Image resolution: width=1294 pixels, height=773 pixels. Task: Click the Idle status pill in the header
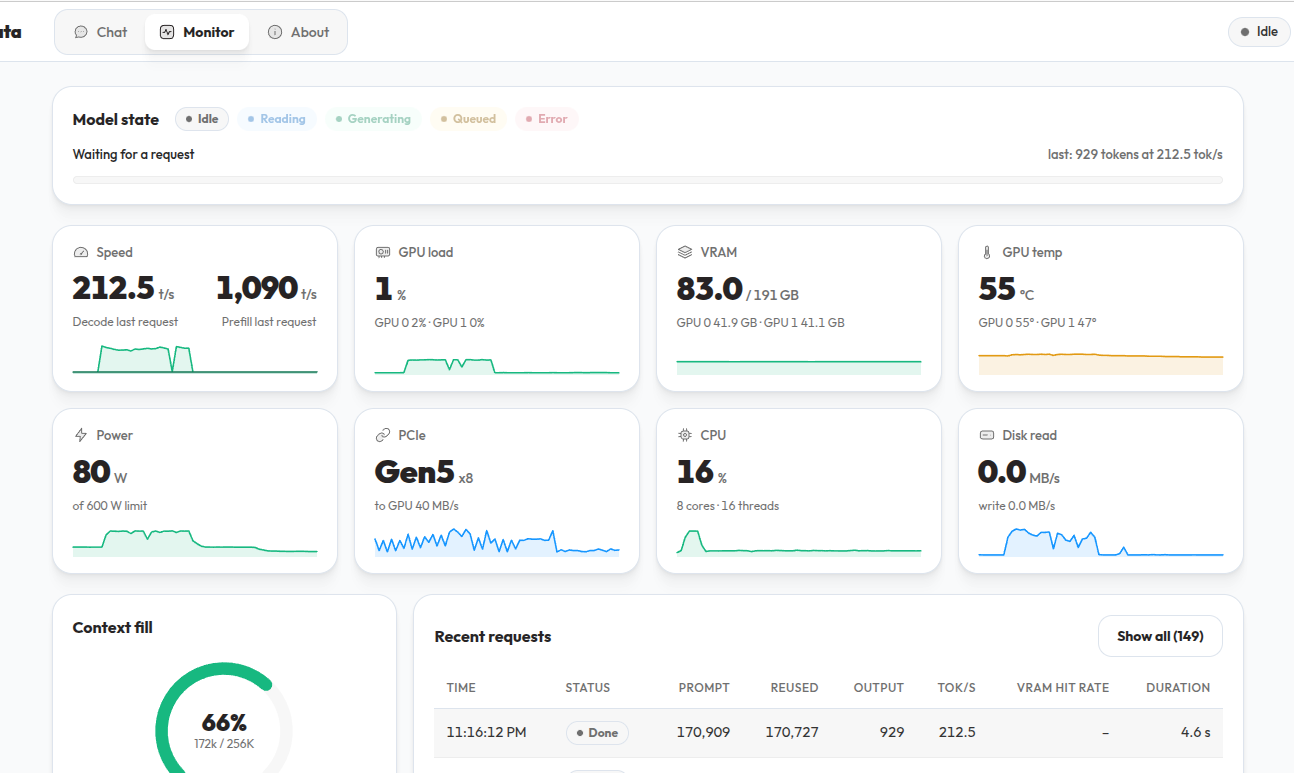[x=1259, y=32]
